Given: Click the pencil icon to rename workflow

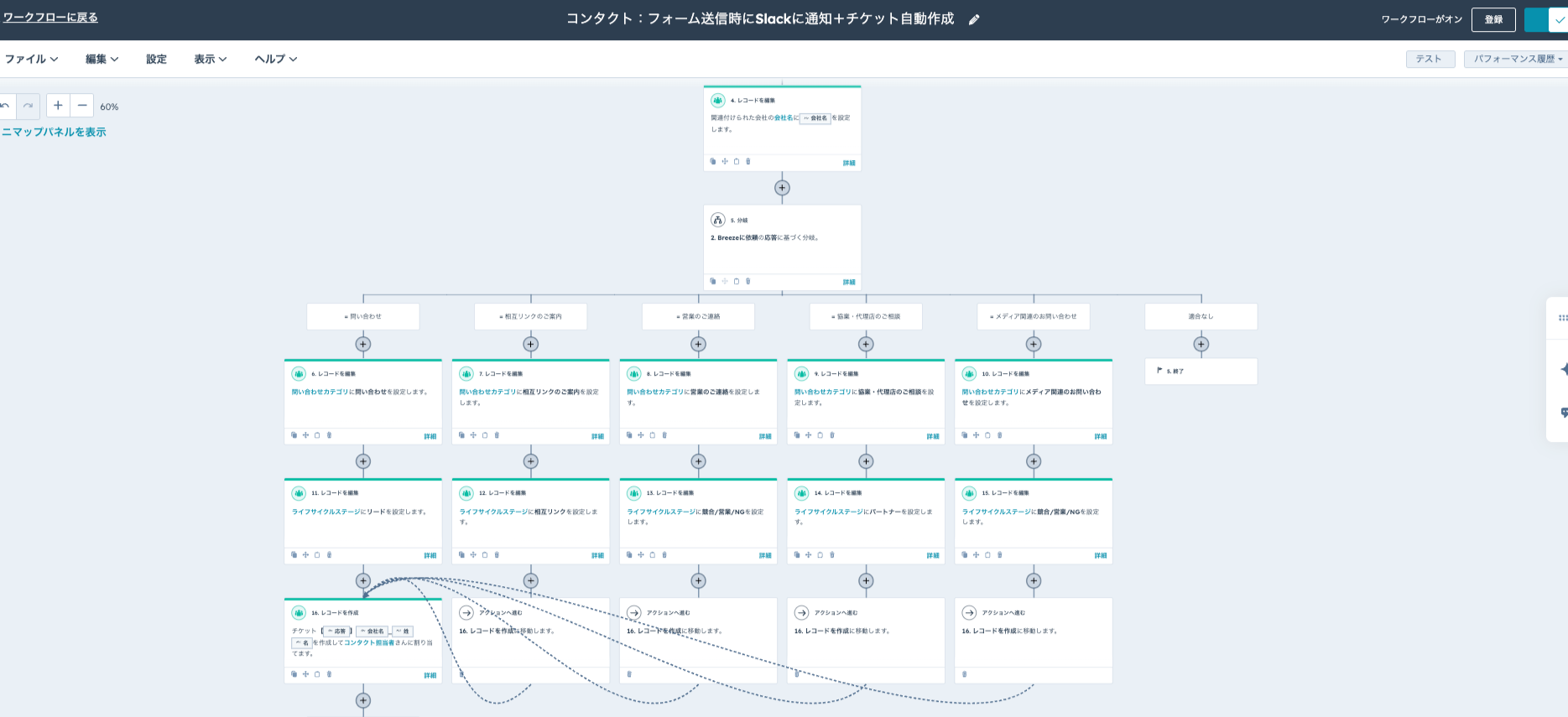Looking at the screenshot, I should click(974, 20).
